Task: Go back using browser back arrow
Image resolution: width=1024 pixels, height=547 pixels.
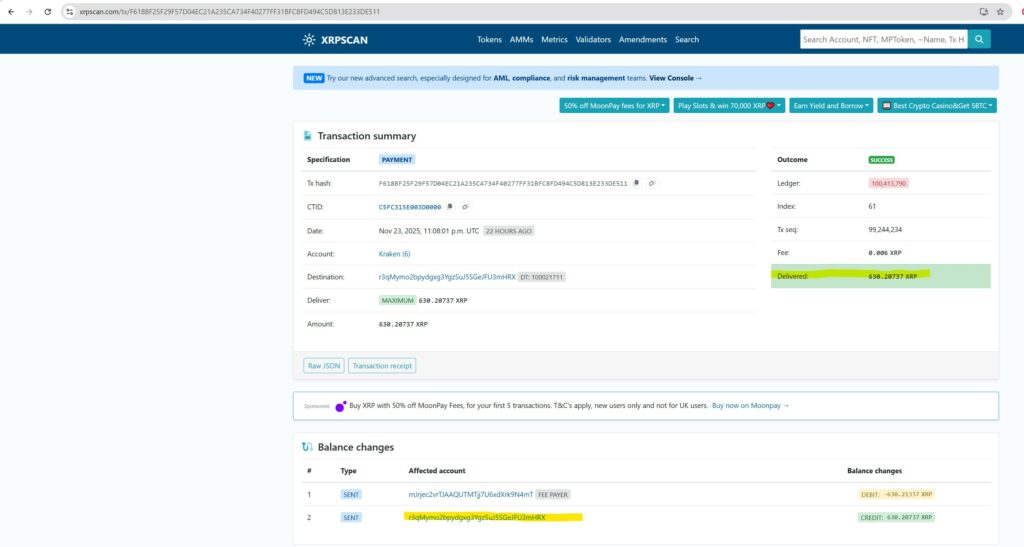Action: tap(10, 11)
